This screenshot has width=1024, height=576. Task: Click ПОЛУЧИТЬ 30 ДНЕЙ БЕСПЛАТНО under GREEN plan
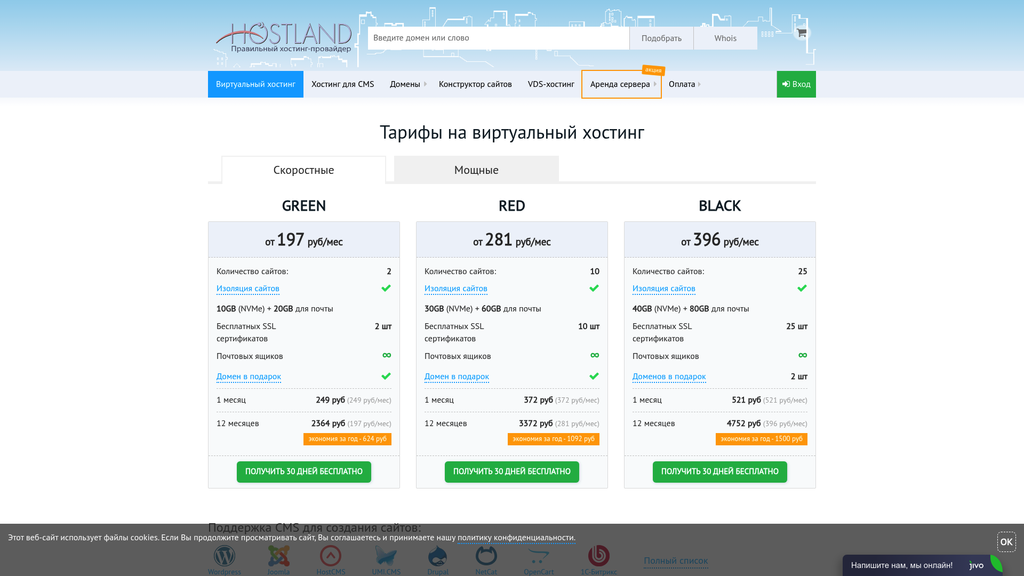[303, 471]
